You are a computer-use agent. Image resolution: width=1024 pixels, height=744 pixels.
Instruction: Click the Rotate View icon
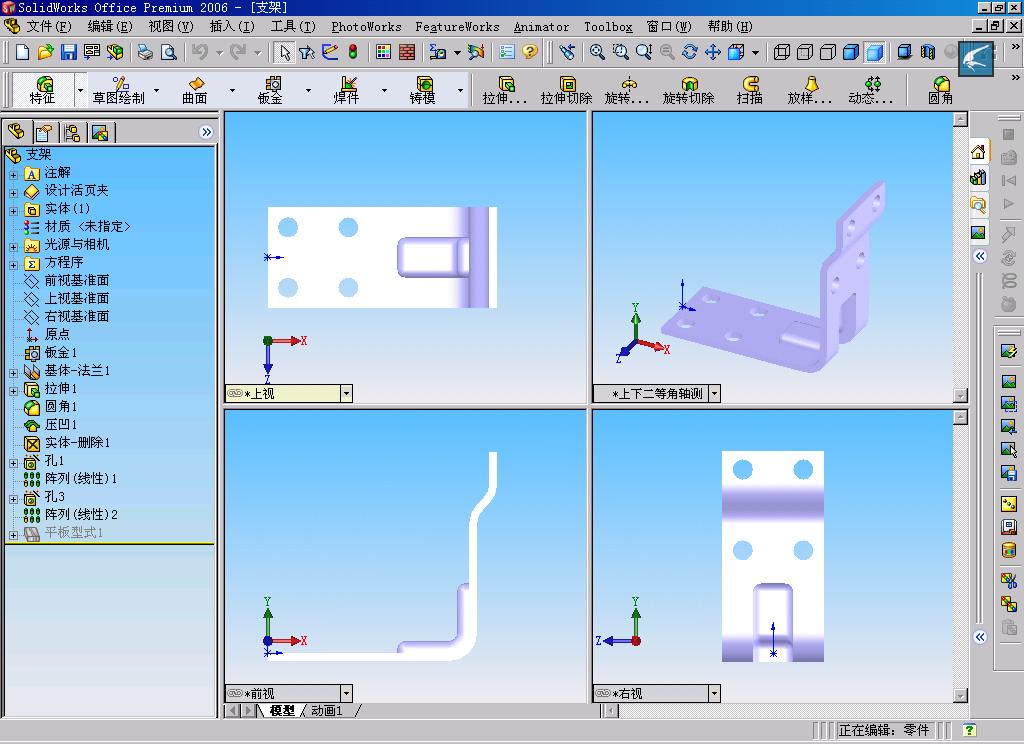pos(690,52)
